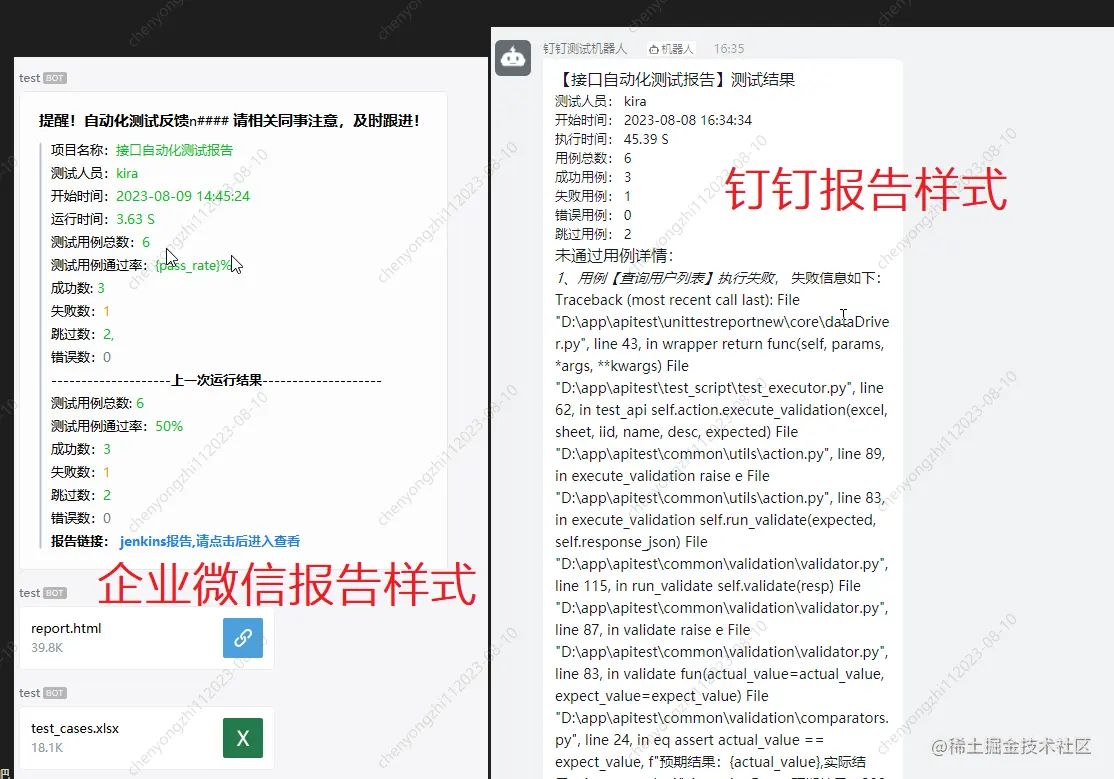1114x779 pixels.
Task: Click the run time value 3.63 S
Action: coord(136,219)
